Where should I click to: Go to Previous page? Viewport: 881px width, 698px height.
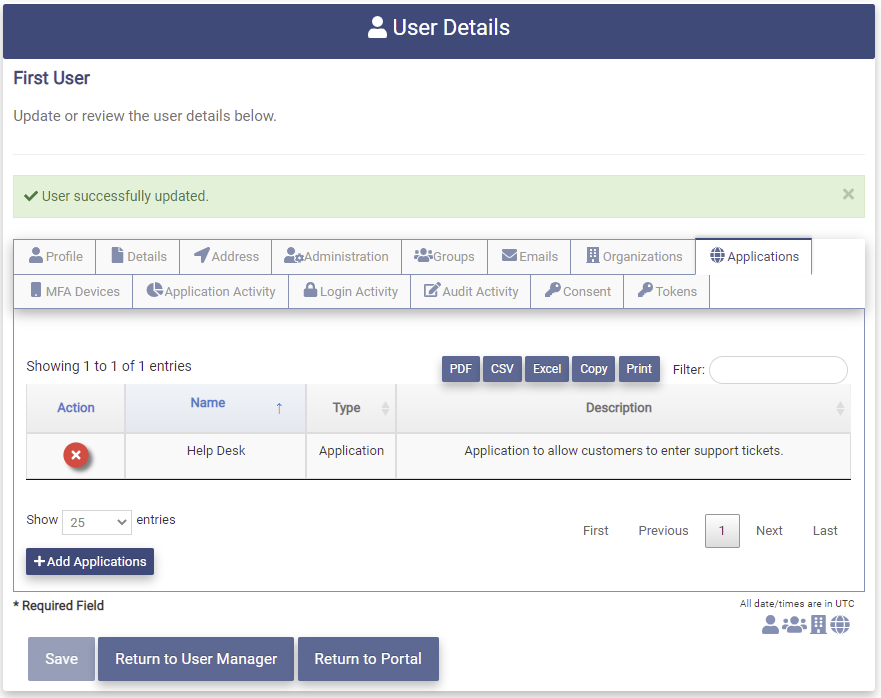(663, 531)
